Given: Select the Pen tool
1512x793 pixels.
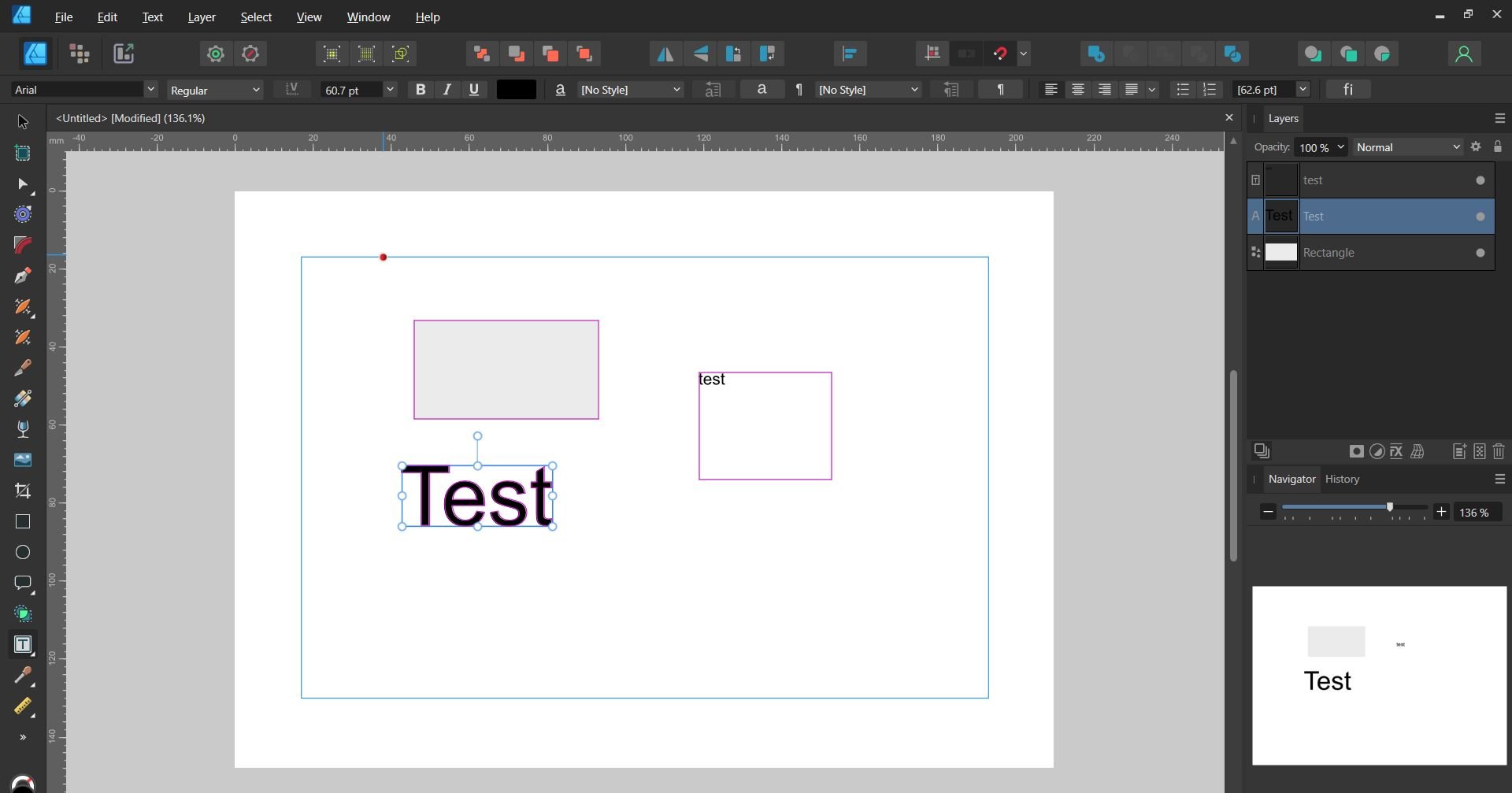Looking at the screenshot, I should click(x=23, y=276).
